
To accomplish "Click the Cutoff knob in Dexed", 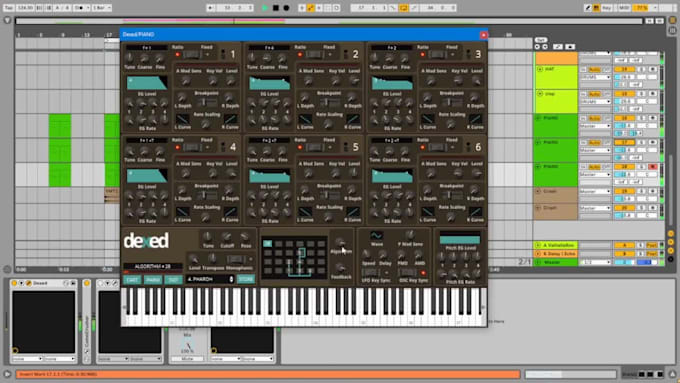I will [x=226, y=236].
